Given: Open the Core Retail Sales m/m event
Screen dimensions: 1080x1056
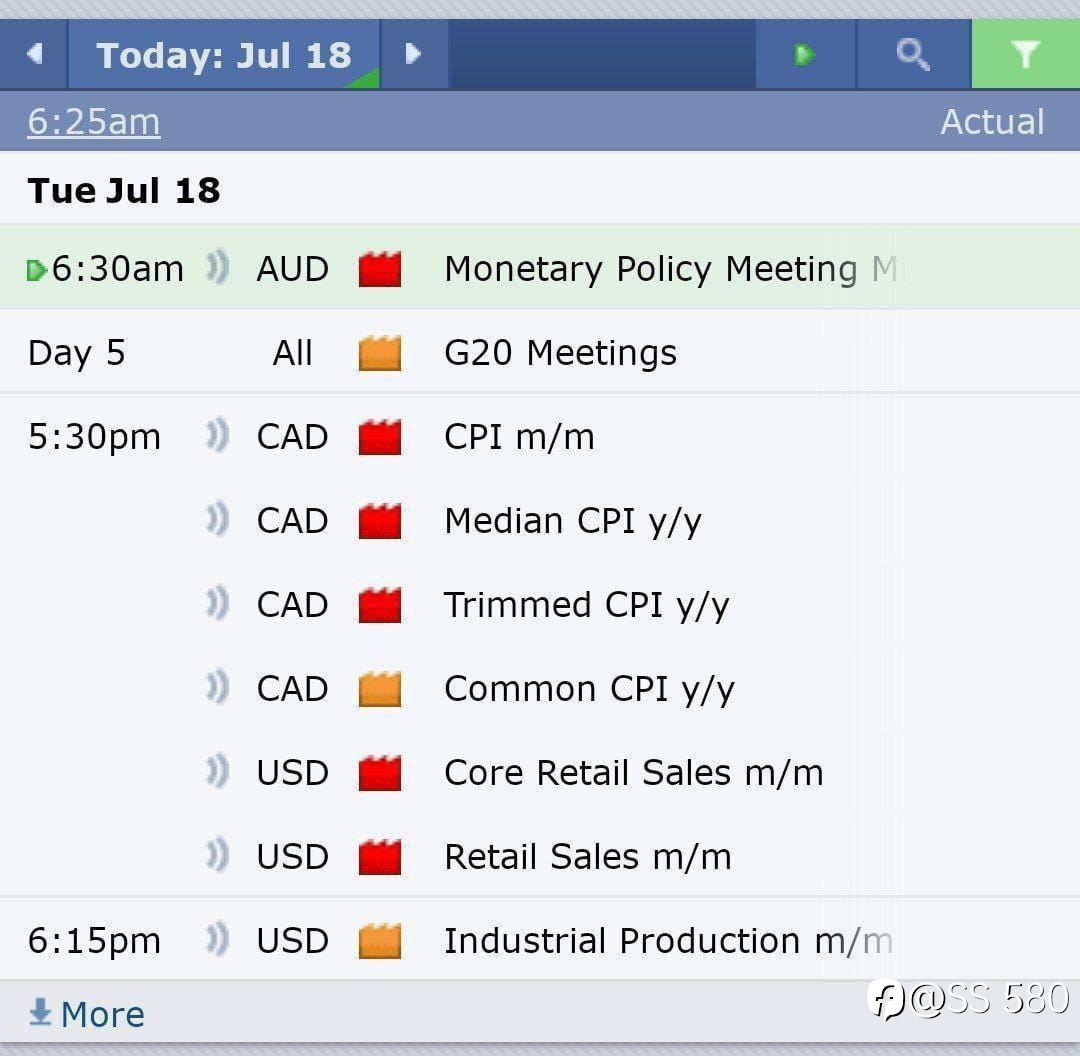Looking at the screenshot, I should [633, 773].
